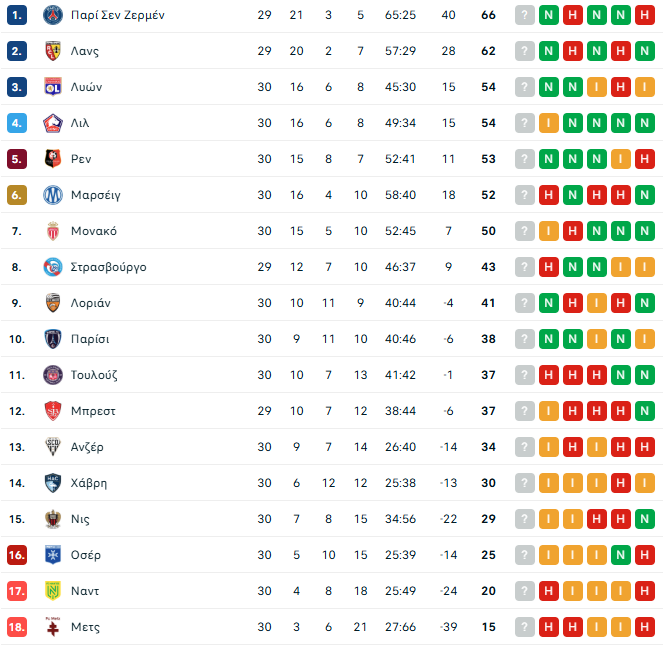Open the Ρεν team name link

[x=81, y=159]
